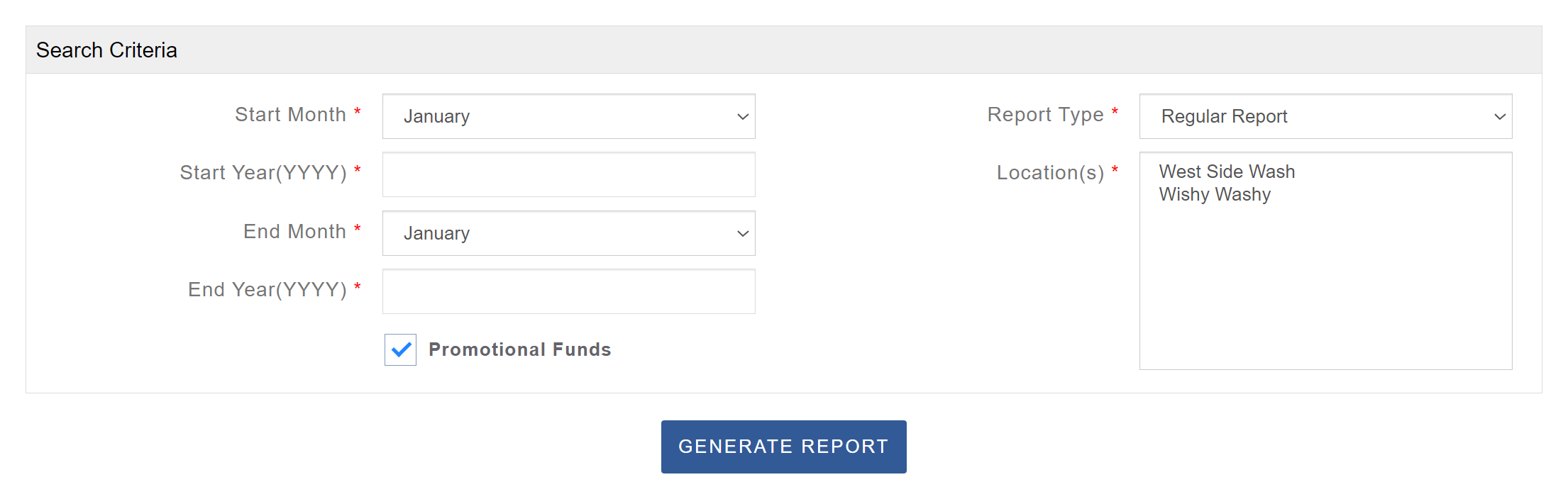Image resolution: width=1568 pixels, height=499 pixels.
Task: Click the January text in End Month
Action: pyautogui.click(x=436, y=234)
